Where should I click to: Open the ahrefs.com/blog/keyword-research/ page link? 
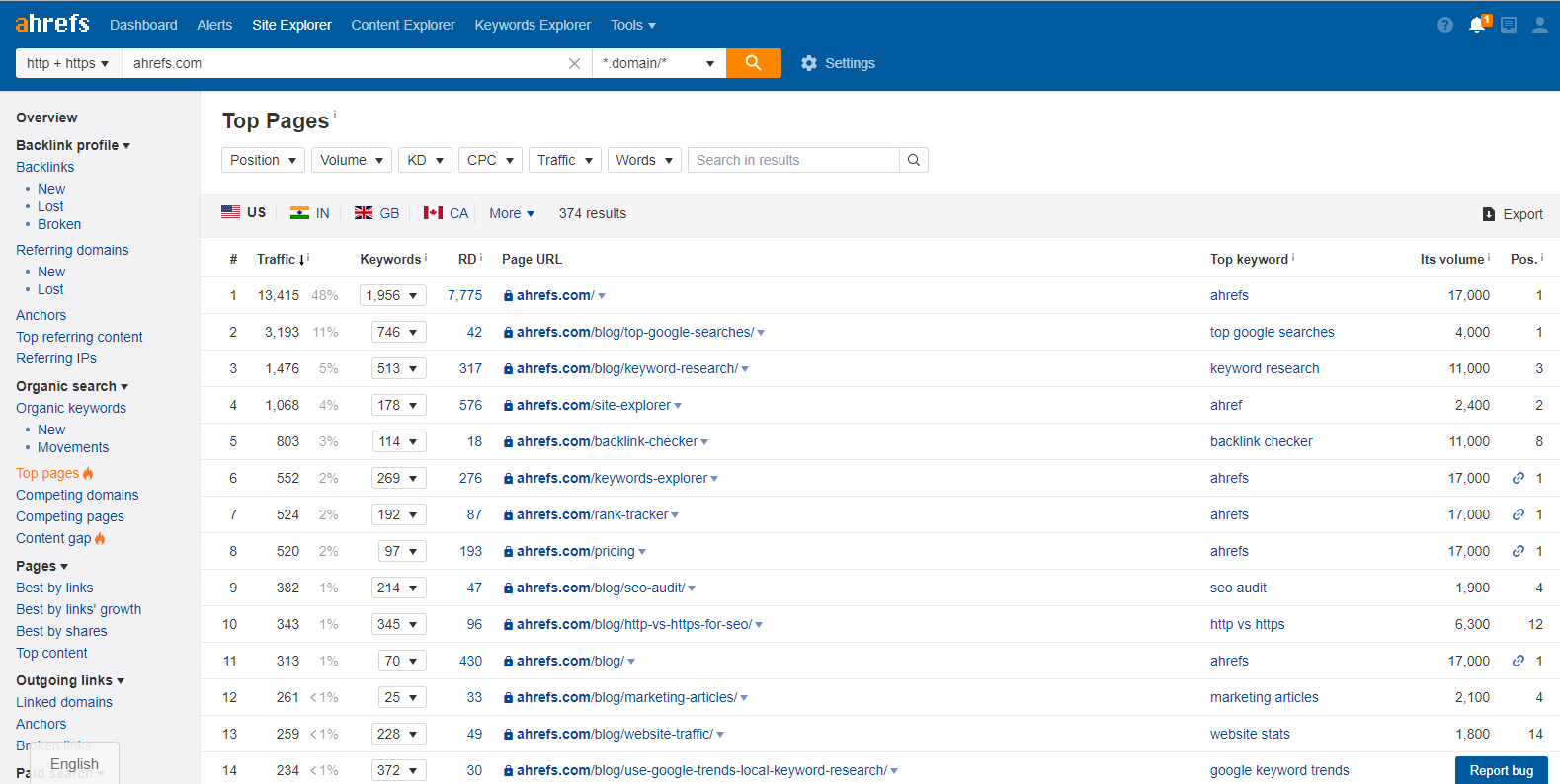[627, 368]
